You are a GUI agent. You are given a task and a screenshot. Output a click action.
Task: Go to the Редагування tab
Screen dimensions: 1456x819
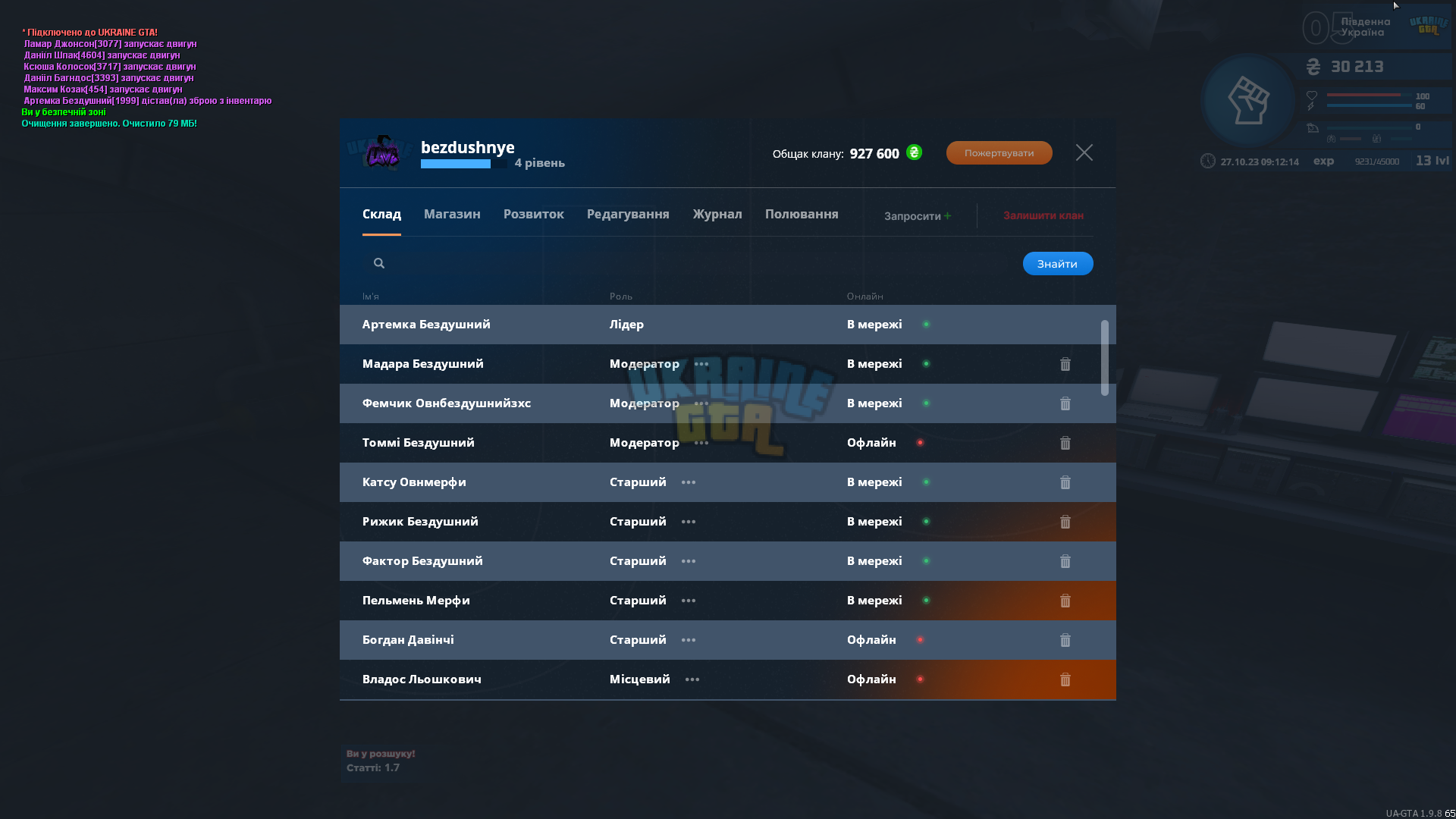[x=628, y=214]
